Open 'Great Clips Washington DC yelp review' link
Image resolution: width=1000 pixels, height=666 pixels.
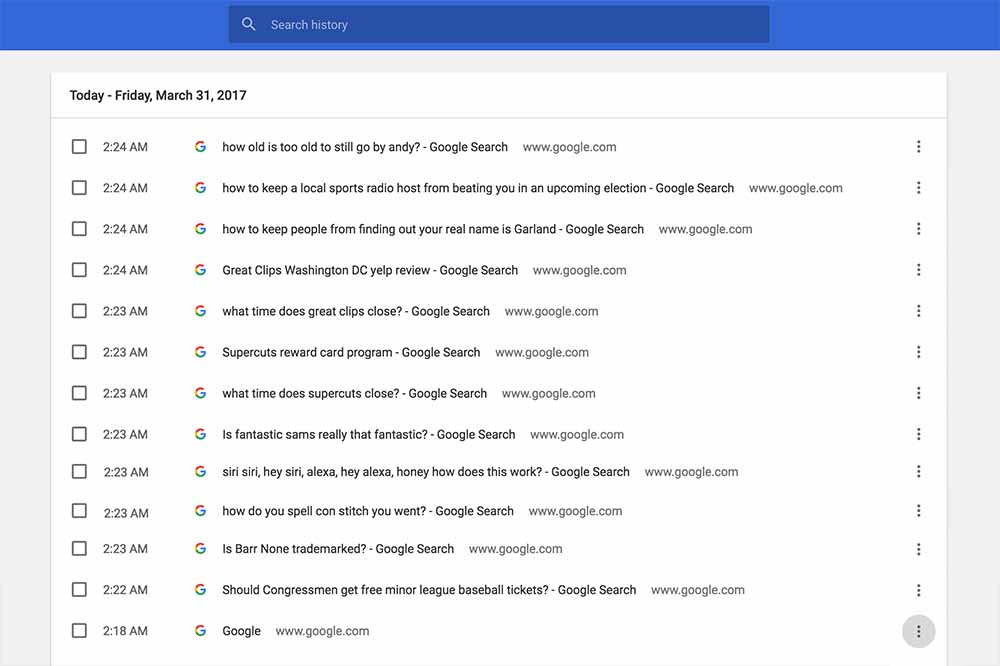(370, 270)
